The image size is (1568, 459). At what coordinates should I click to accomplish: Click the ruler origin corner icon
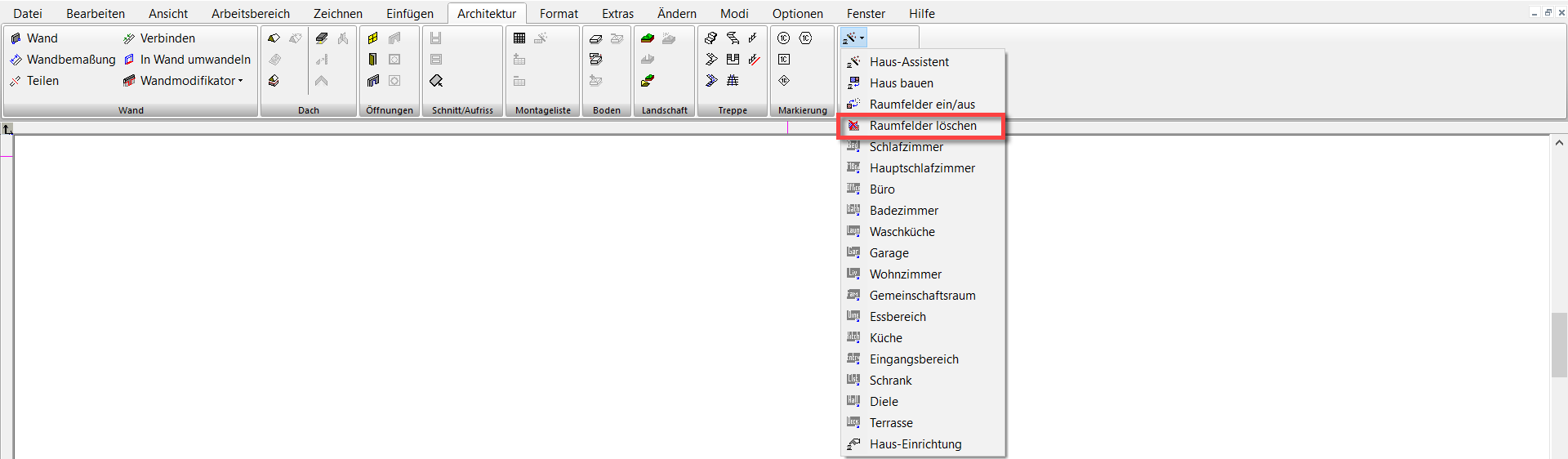point(7,129)
